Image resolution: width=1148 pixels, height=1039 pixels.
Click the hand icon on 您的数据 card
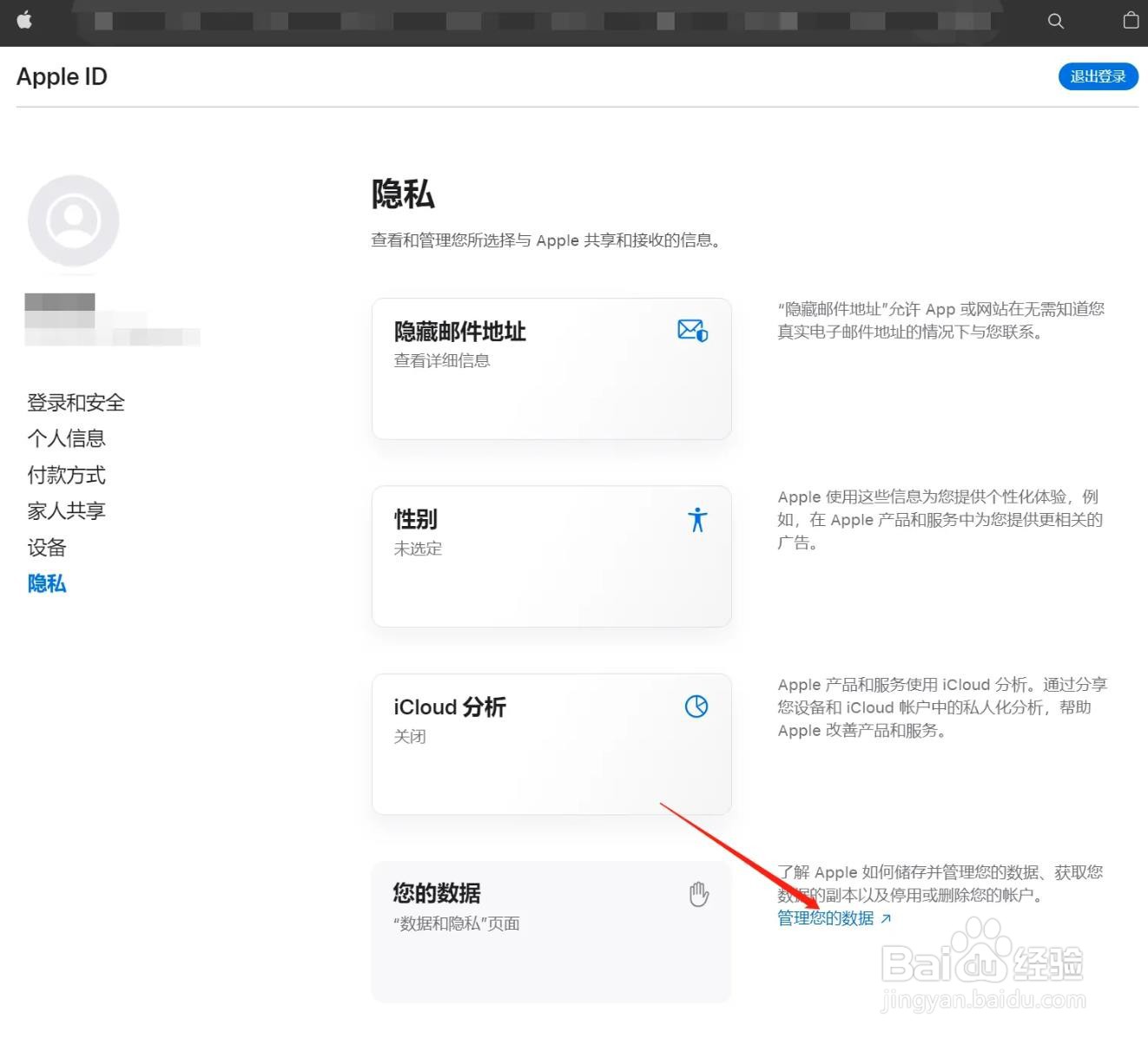(x=699, y=894)
